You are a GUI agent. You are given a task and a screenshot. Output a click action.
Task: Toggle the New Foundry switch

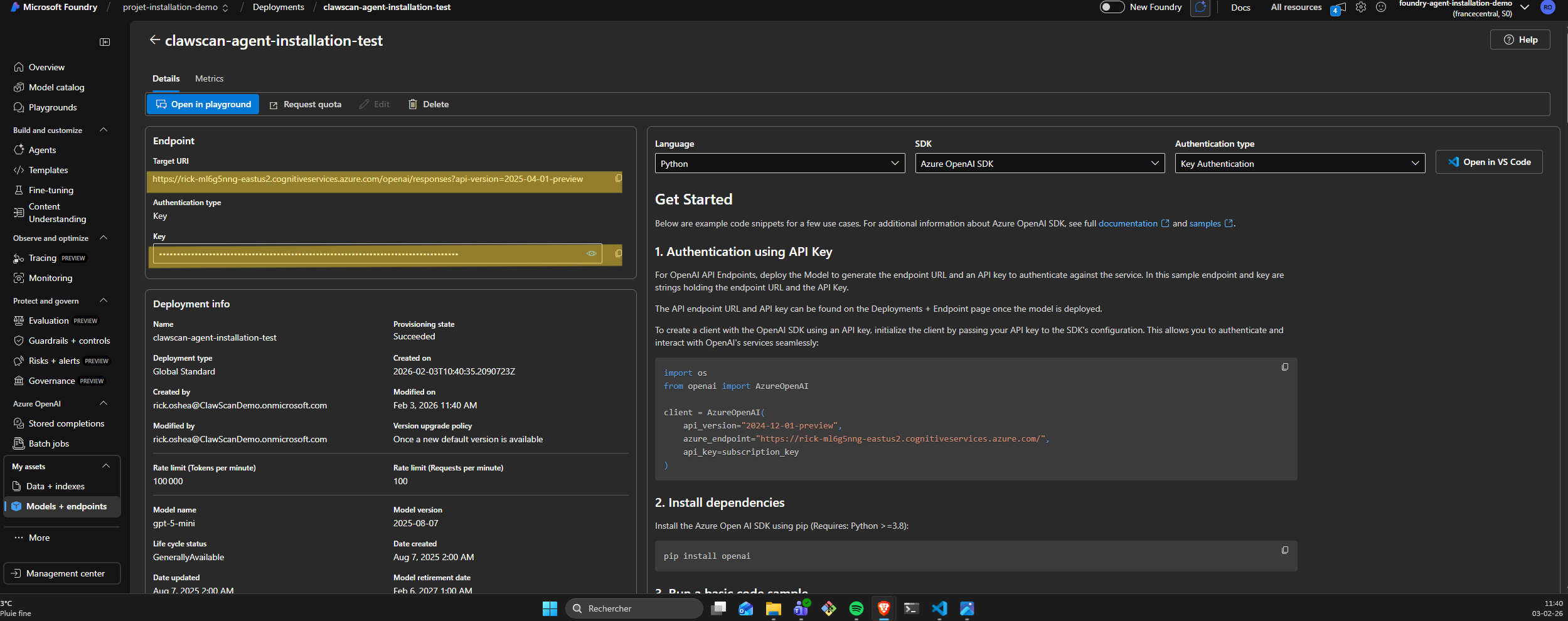pyautogui.click(x=1112, y=7)
